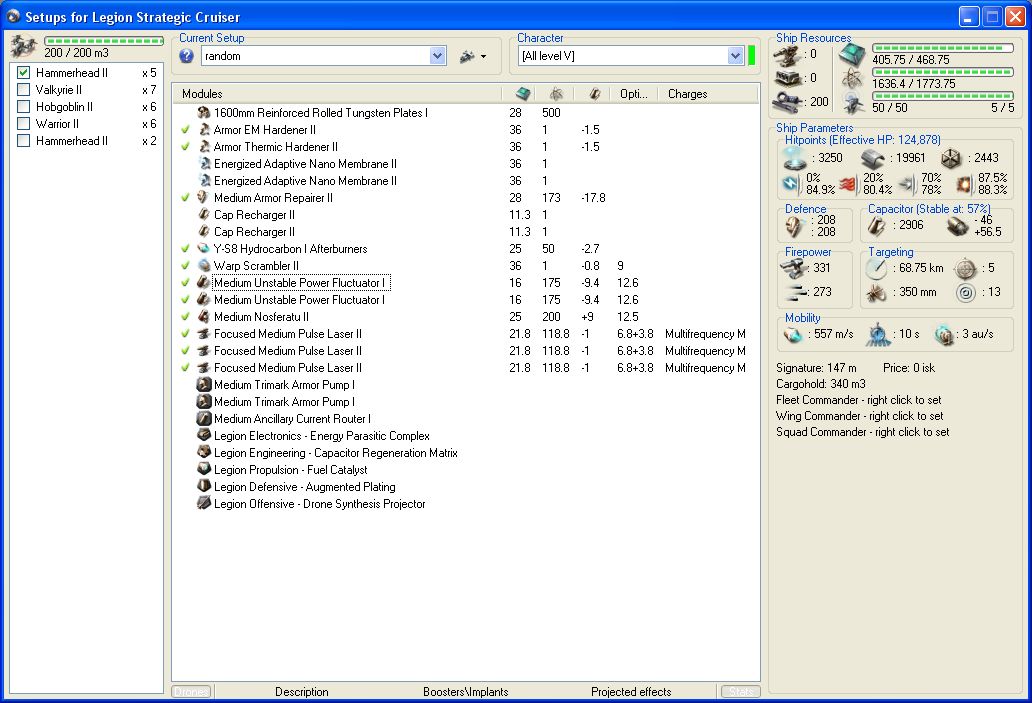
Task: Open the Boosters\Implants tab
Action: 465,692
